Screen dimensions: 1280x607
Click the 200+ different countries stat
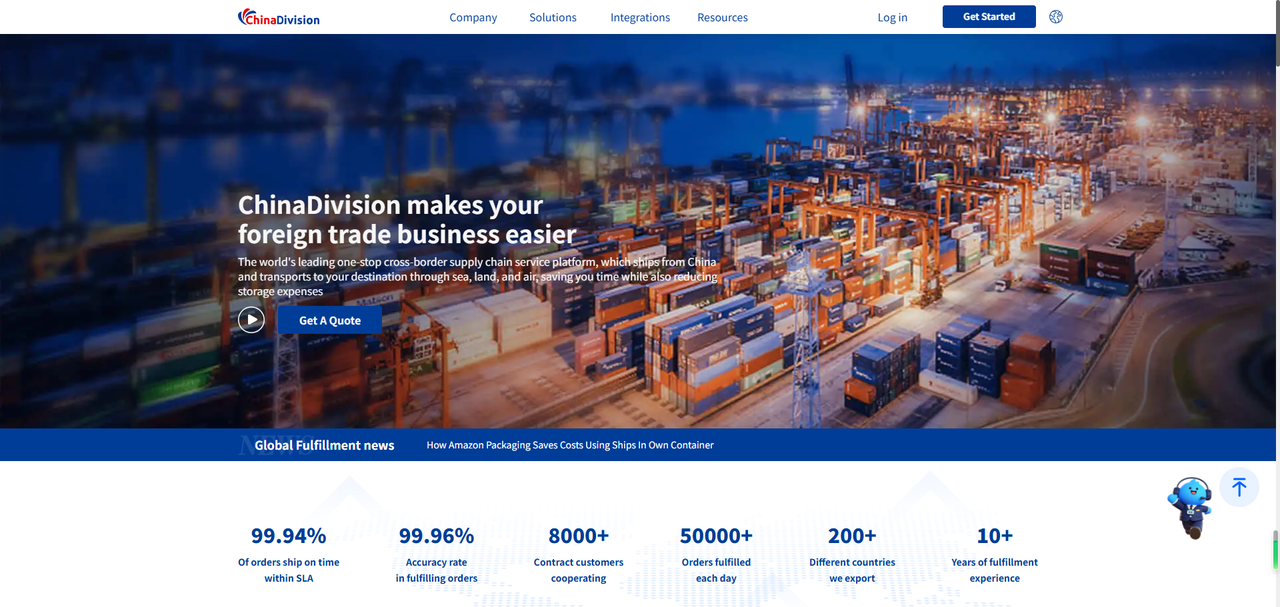[x=852, y=555]
